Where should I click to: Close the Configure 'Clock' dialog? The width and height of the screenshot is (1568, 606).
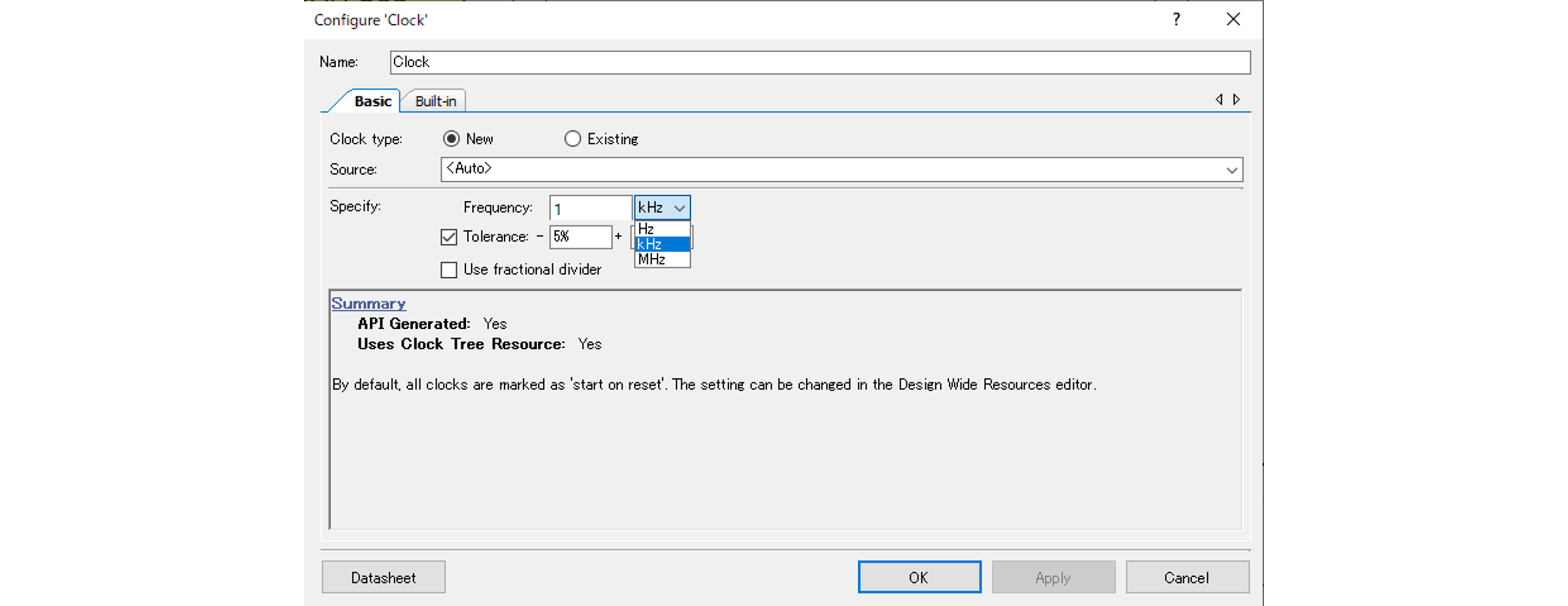pyautogui.click(x=1232, y=20)
